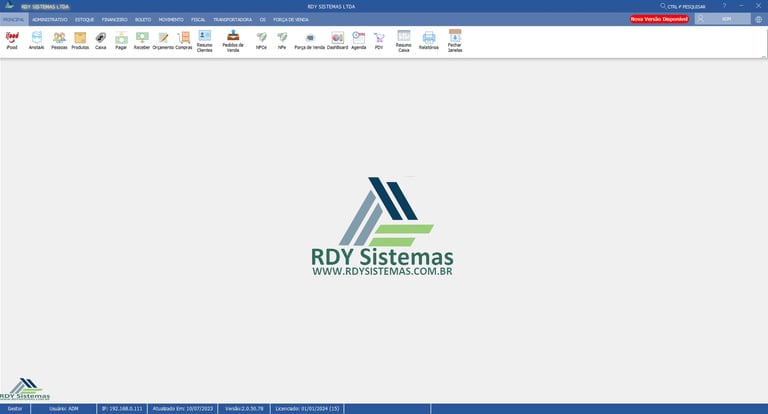This screenshot has height=414, width=768.
Task: Open the OS tab
Action: click(x=263, y=20)
